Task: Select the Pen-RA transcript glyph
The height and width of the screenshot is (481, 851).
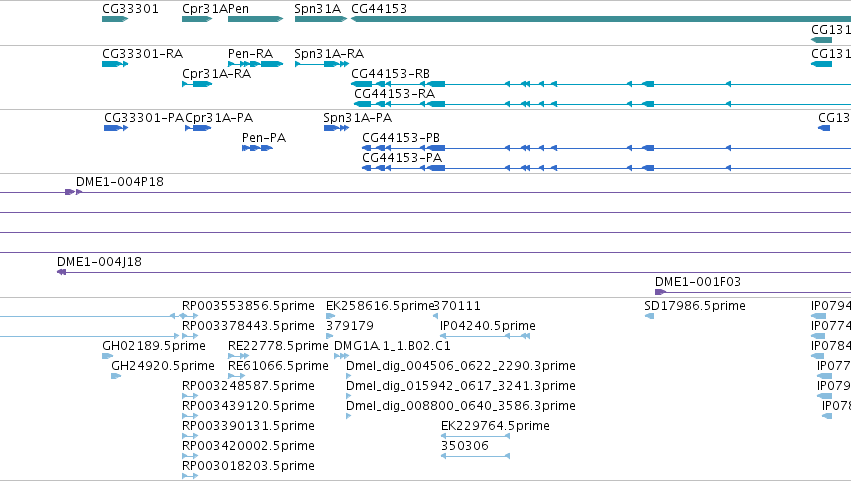Action: pyautogui.click(x=256, y=64)
